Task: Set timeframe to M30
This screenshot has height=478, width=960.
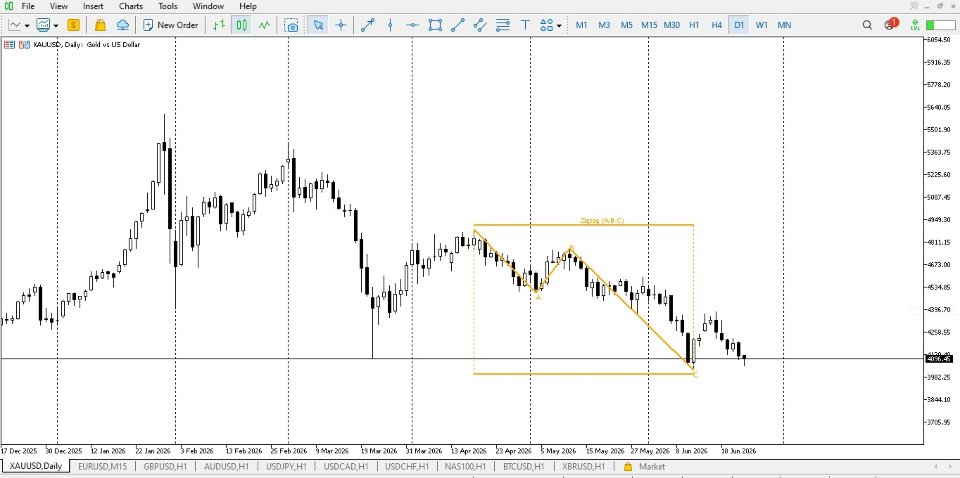Action: click(x=672, y=25)
